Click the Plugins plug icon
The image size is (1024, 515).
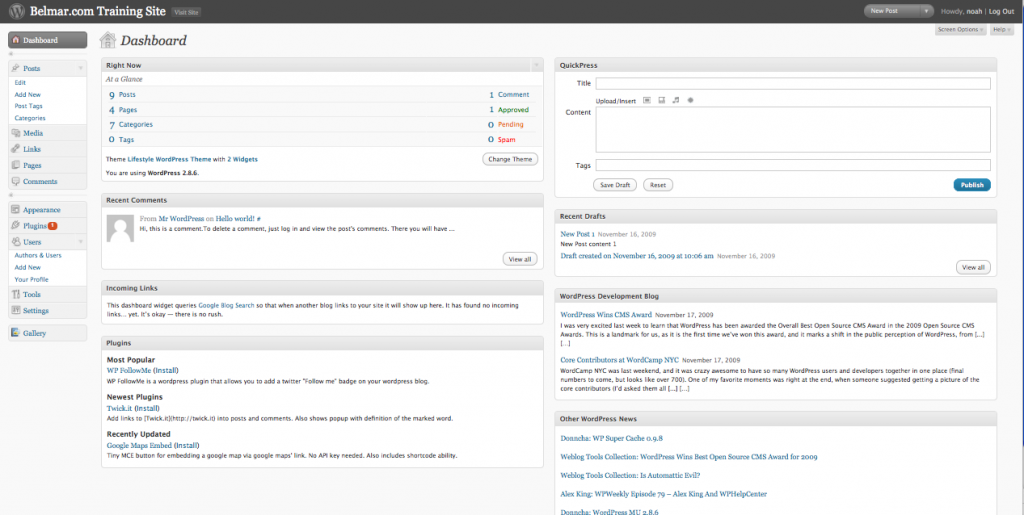click(x=16, y=226)
